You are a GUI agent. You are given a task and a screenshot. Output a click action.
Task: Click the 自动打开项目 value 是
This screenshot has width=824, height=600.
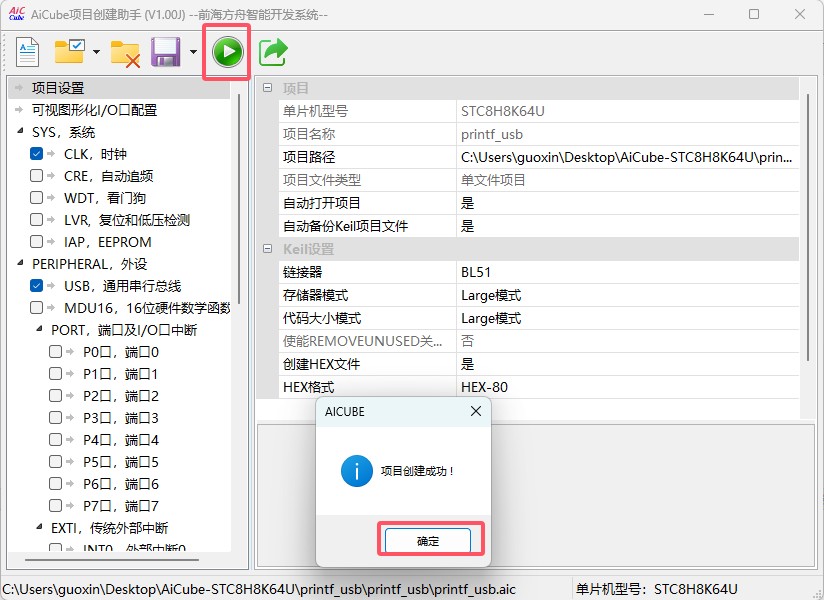(x=627, y=203)
